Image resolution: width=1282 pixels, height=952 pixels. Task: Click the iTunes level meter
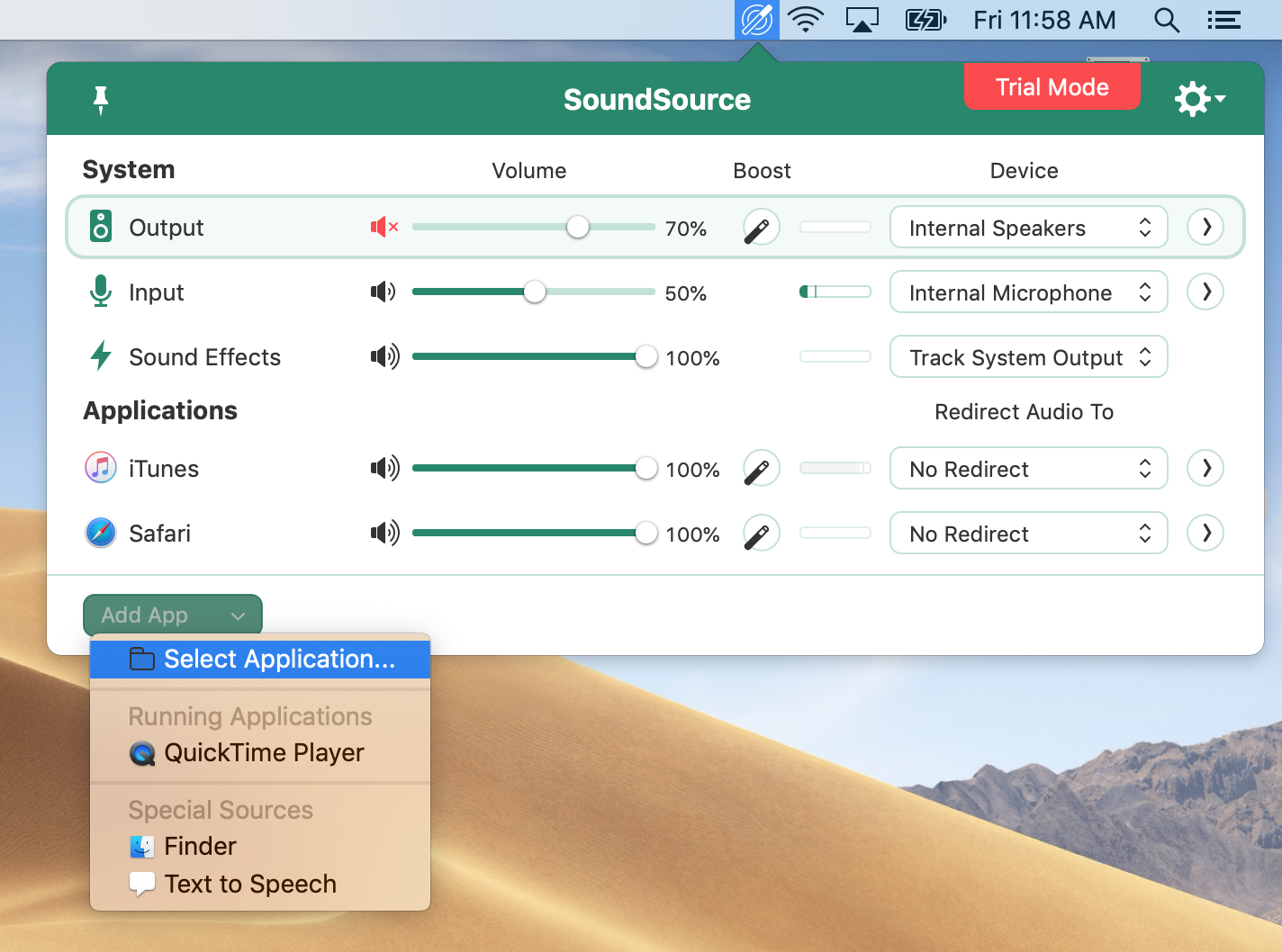coord(835,468)
